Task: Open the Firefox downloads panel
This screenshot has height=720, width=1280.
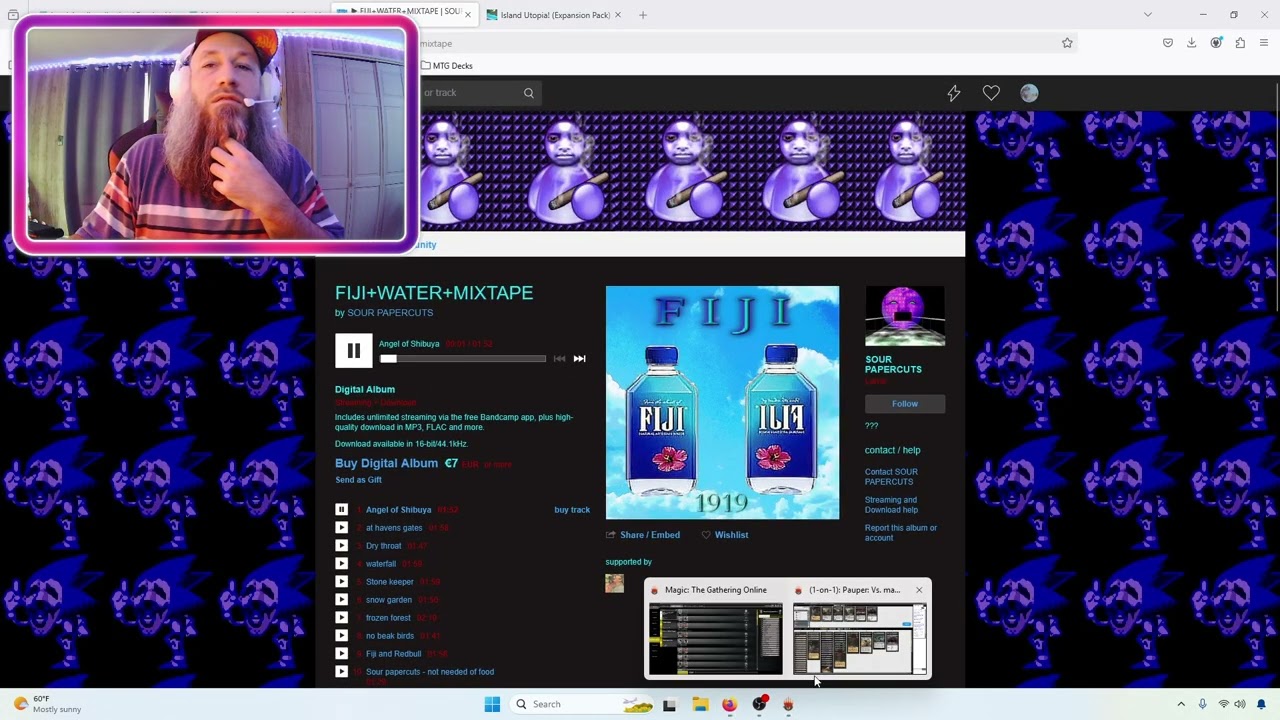Action: [1192, 43]
